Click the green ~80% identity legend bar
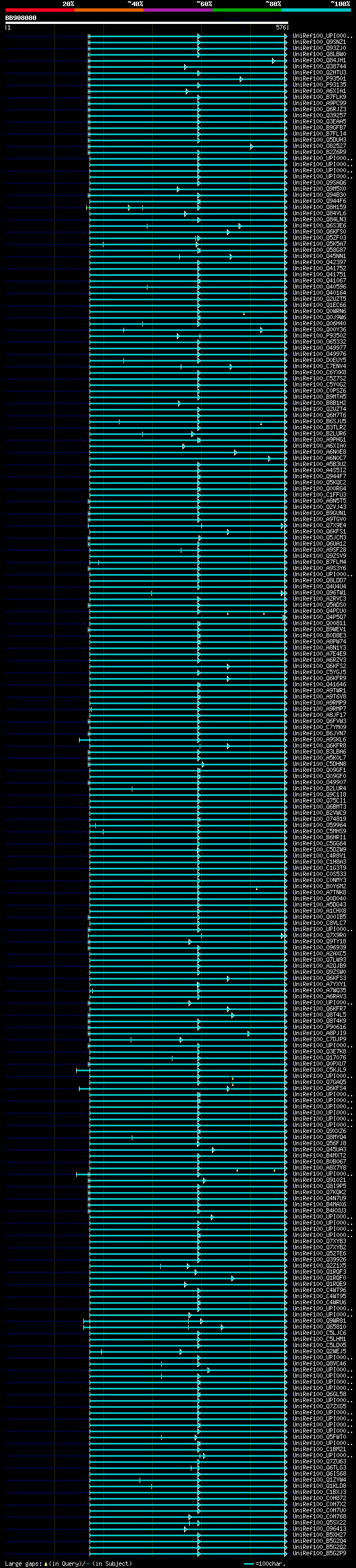Viewport: 356px width, 1568px height. click(247, 10)
